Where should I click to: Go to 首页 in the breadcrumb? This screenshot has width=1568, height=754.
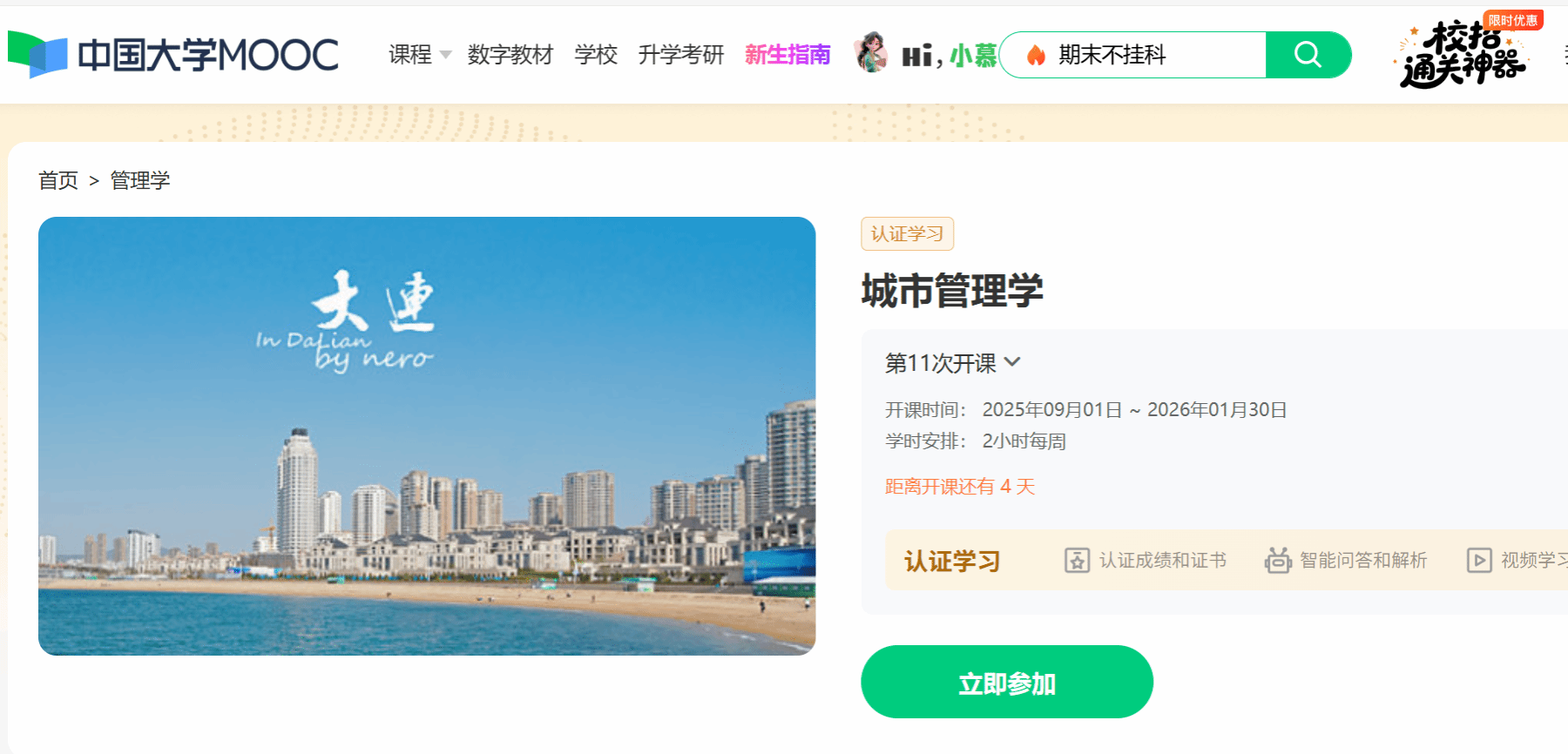click(x=58, y=180)
